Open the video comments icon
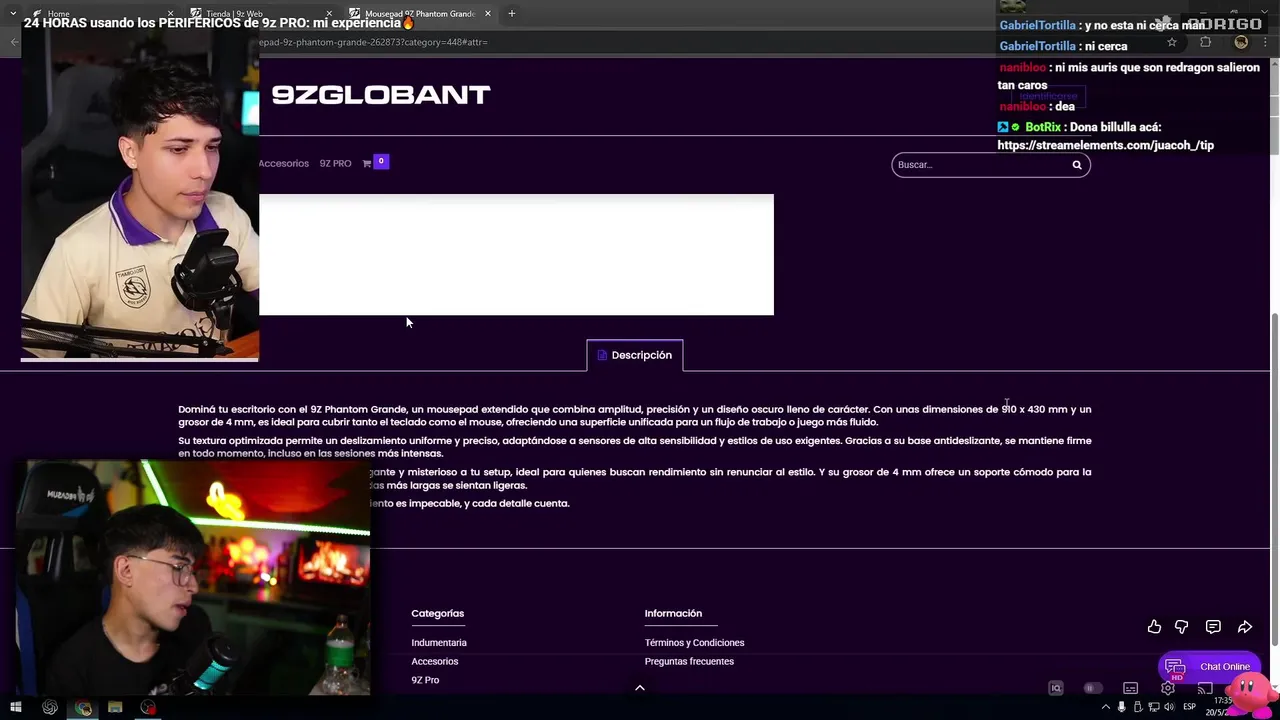 [1213, 627]
